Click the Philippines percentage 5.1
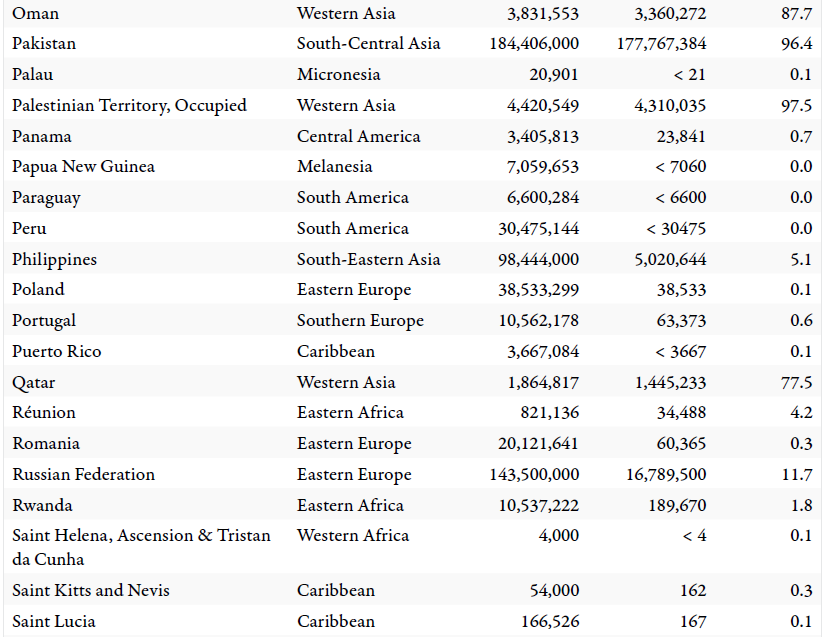 pos(800,260)
